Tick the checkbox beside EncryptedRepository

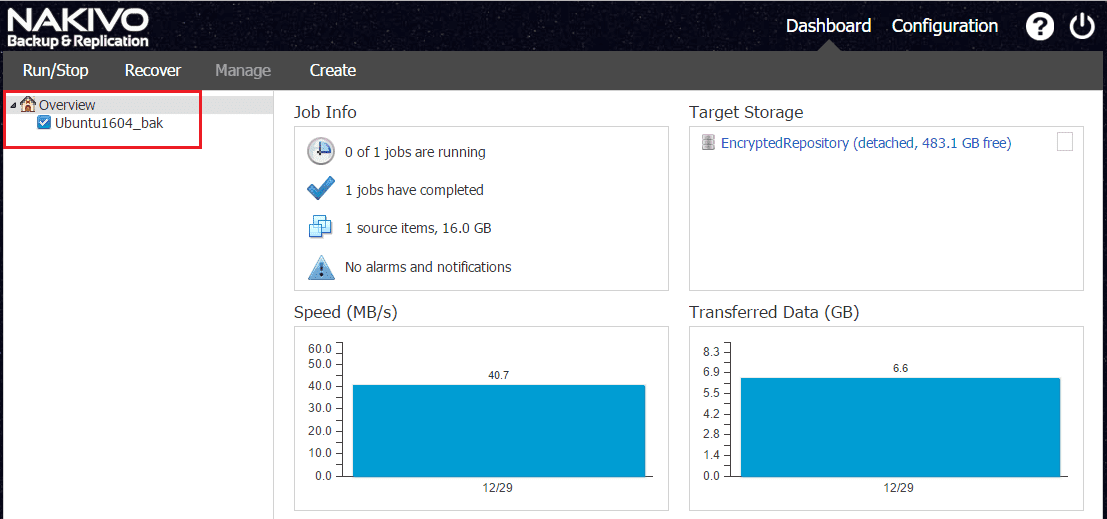[1065, 142]
